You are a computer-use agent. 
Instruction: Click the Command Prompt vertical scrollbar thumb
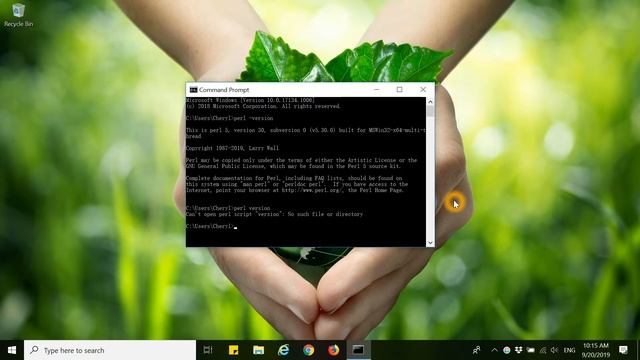click(x=430, y=111)
